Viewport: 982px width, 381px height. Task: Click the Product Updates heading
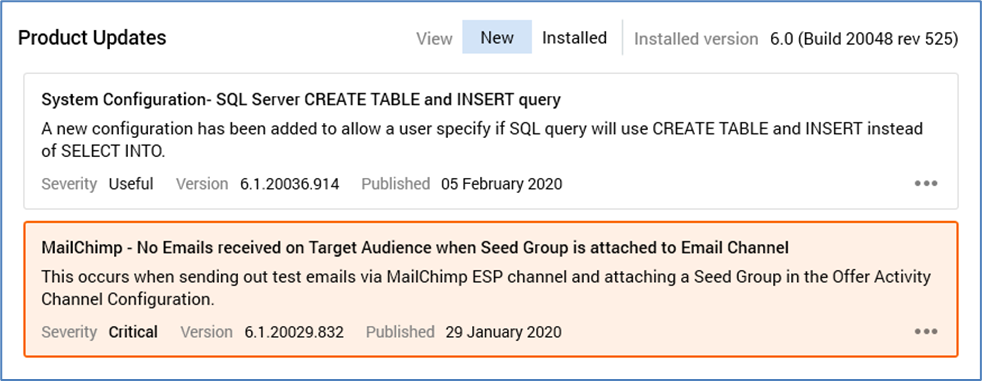[x=92, y=38]
